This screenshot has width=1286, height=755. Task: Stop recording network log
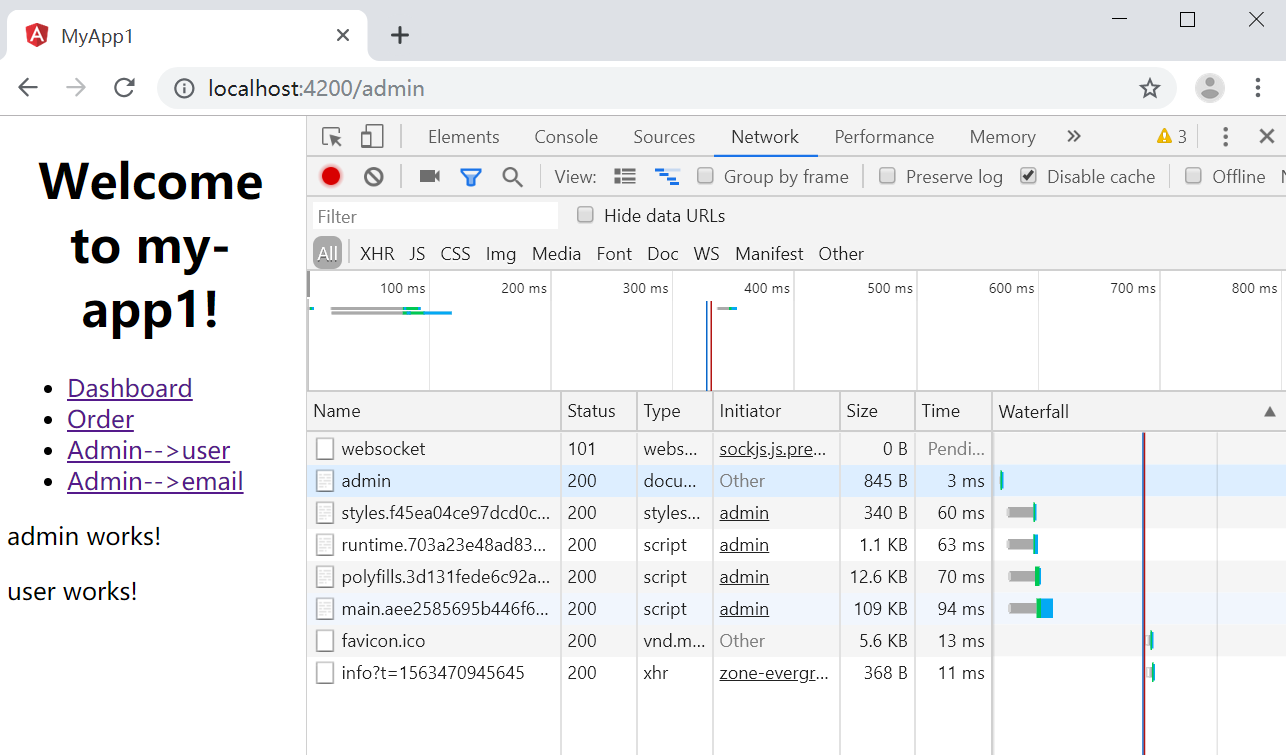tap(331, 177)
